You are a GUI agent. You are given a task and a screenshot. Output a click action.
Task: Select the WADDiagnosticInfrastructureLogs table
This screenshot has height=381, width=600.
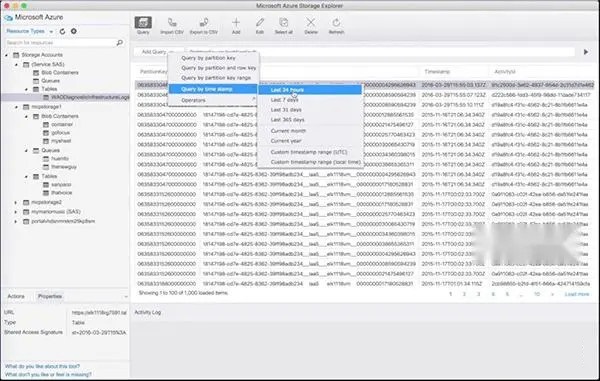(90, 97)
